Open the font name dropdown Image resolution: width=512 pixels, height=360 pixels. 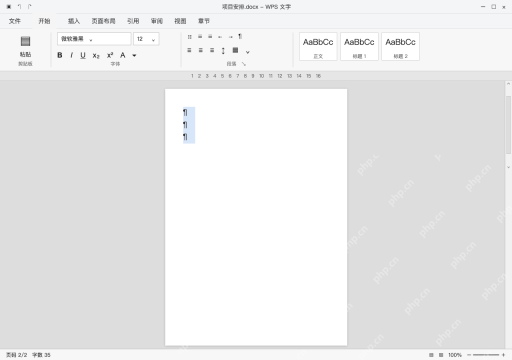tap(94, 39)
